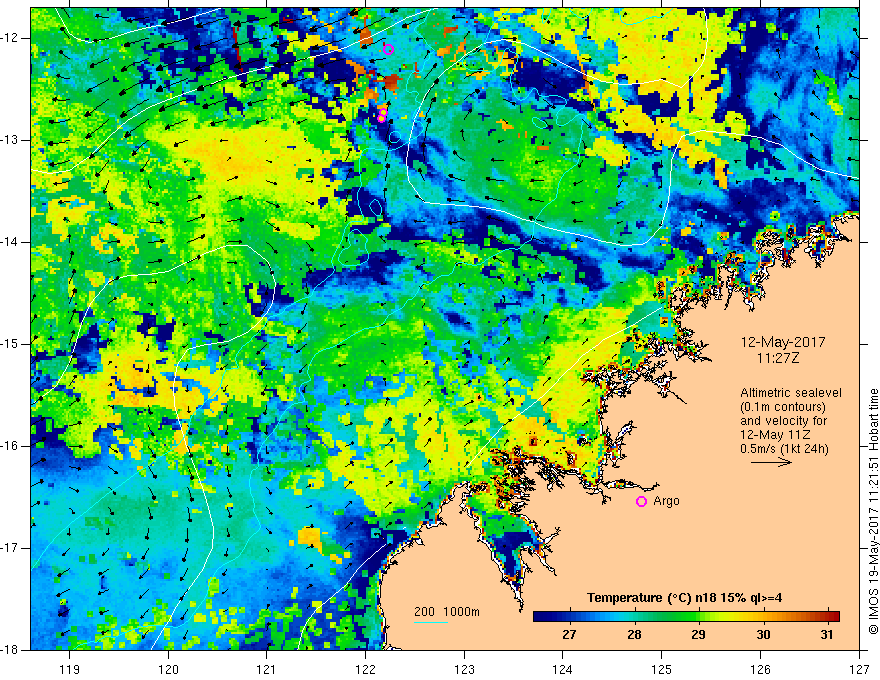Click the '127' longitude axis label
Viewport: 880px width, 680px height.
pos(859,669)
